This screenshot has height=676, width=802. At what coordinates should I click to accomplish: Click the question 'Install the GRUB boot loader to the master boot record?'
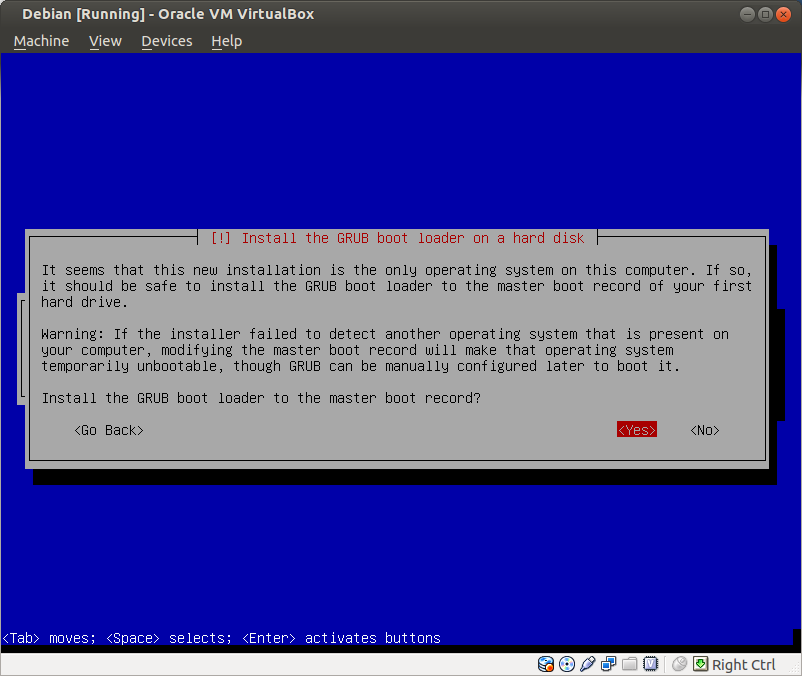pos(261,398)
